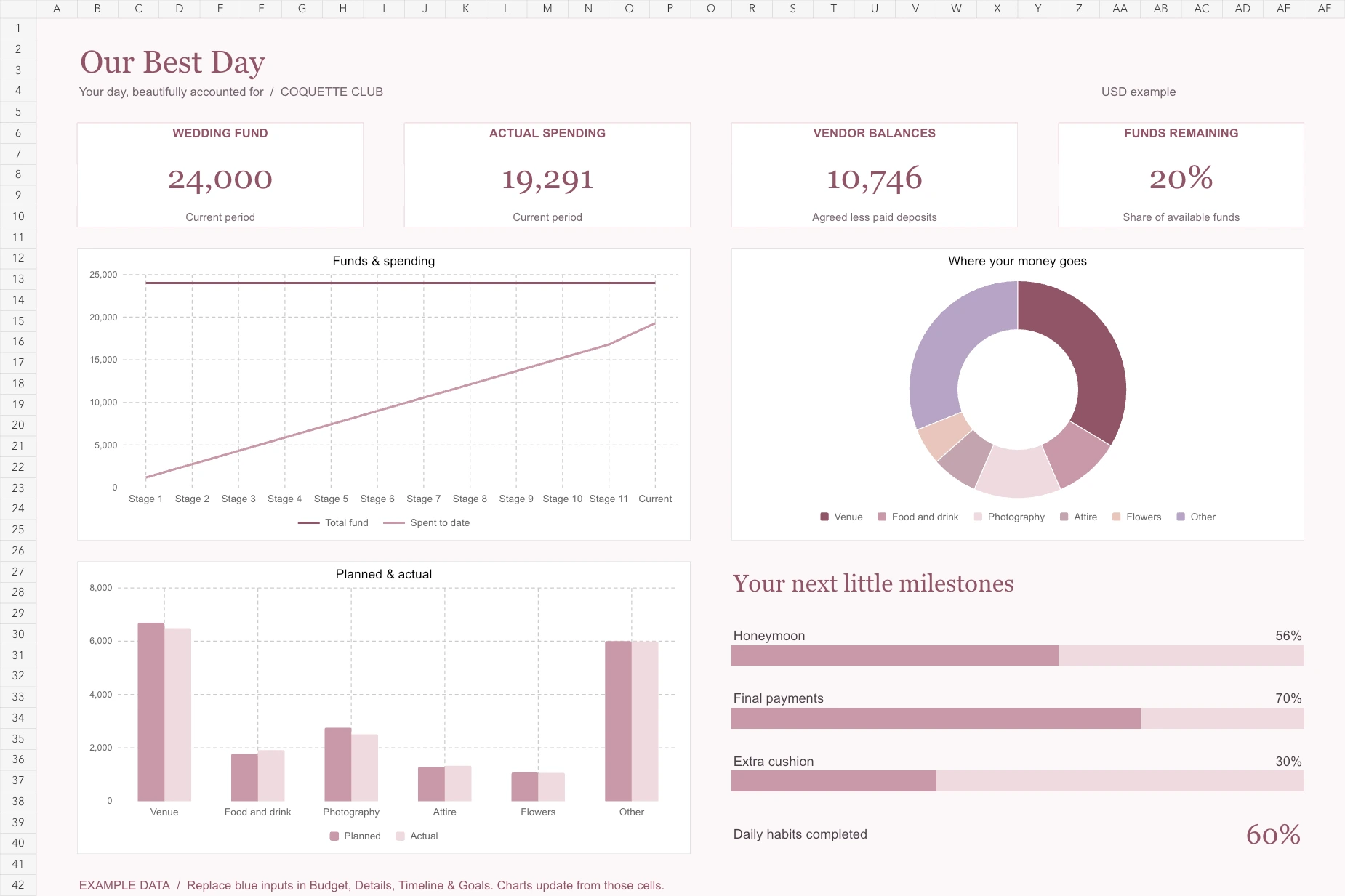The height and width of the screenshot is (896, 1345).
Task: Click the Venue legend swatch
Action: pos(824,517)
